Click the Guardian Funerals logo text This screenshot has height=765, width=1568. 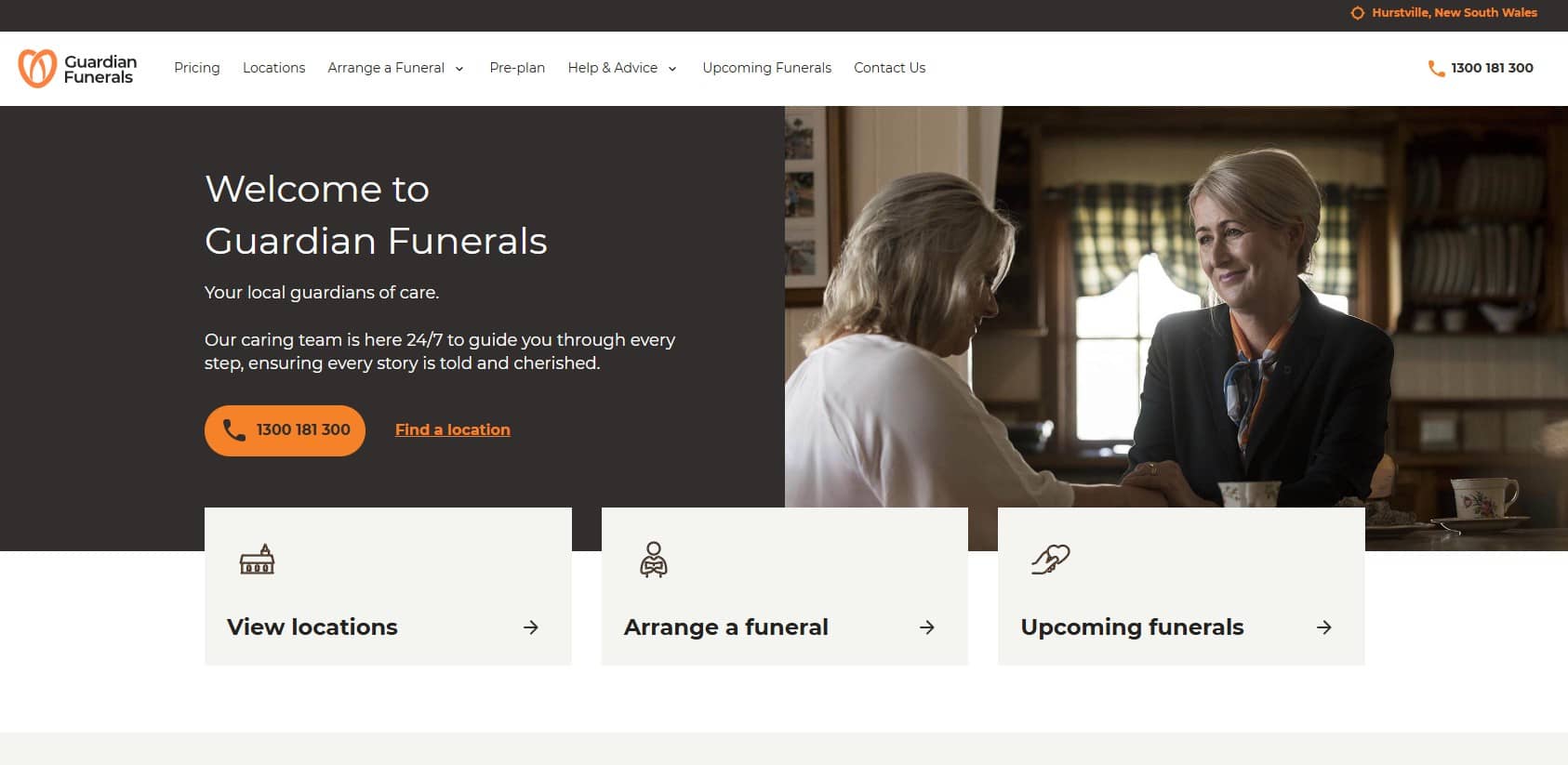(x=100, y=69)
